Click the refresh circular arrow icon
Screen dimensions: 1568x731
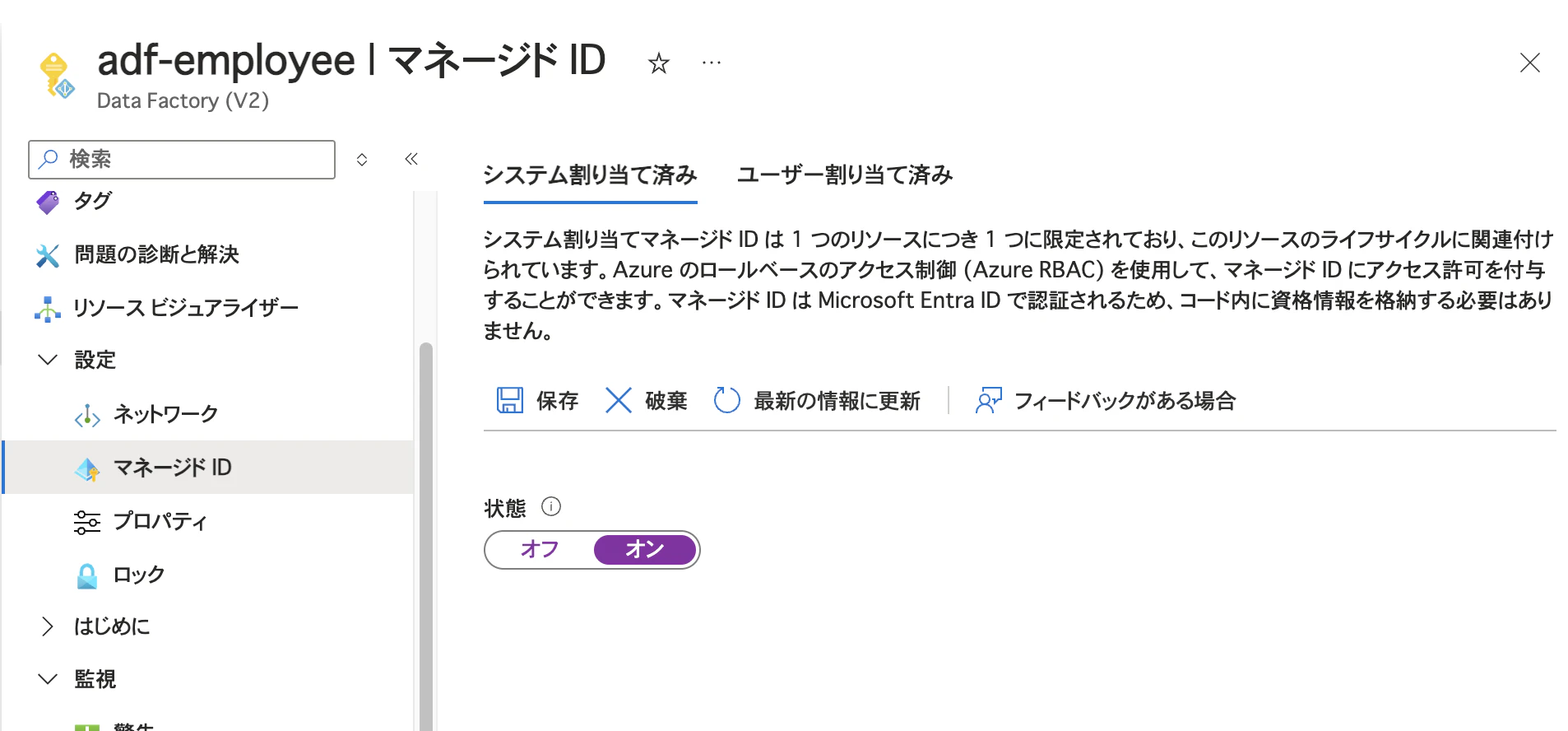(726, 401)
